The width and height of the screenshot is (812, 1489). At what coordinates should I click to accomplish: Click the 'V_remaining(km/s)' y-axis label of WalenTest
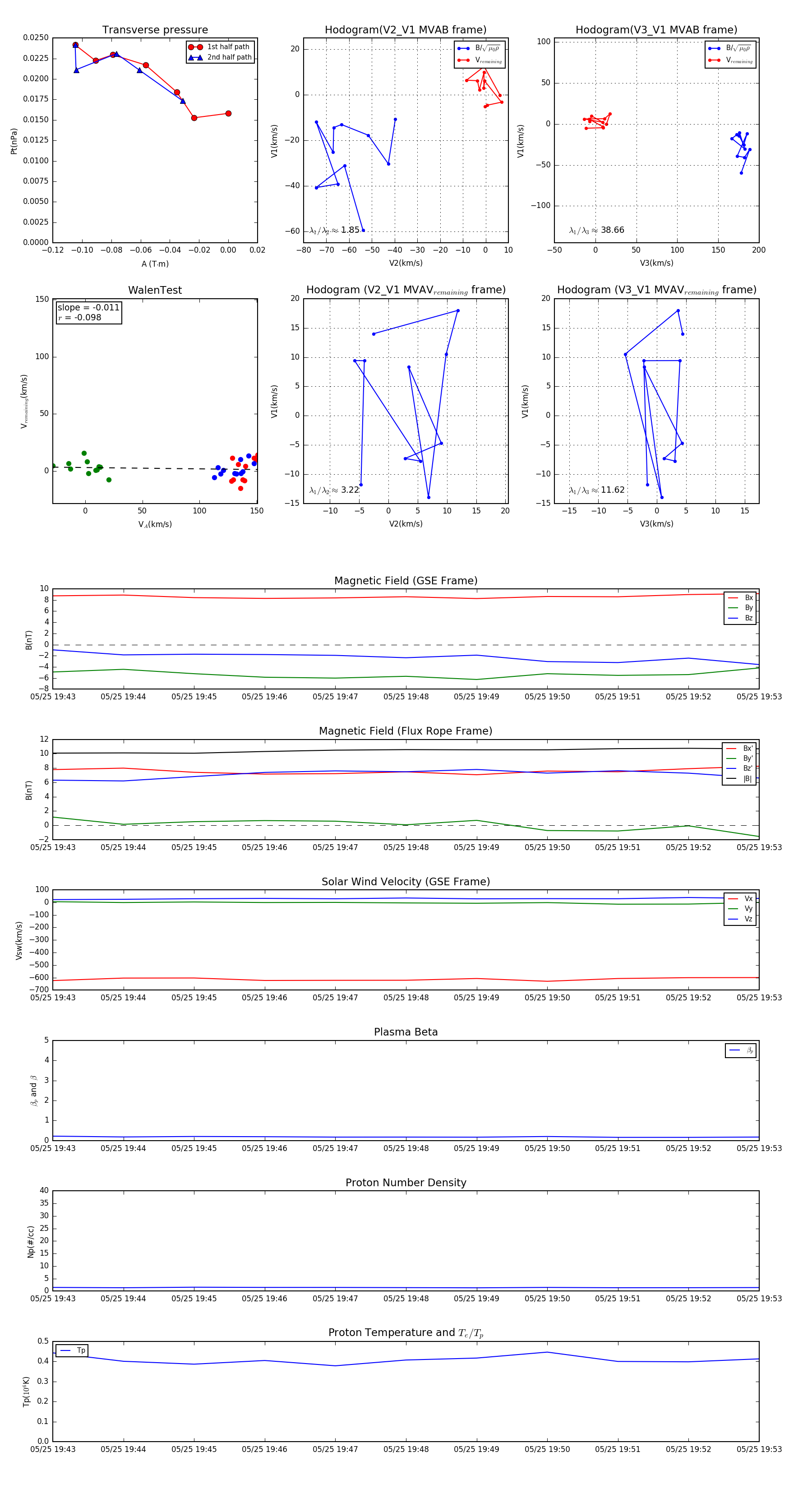click(24, 401)
